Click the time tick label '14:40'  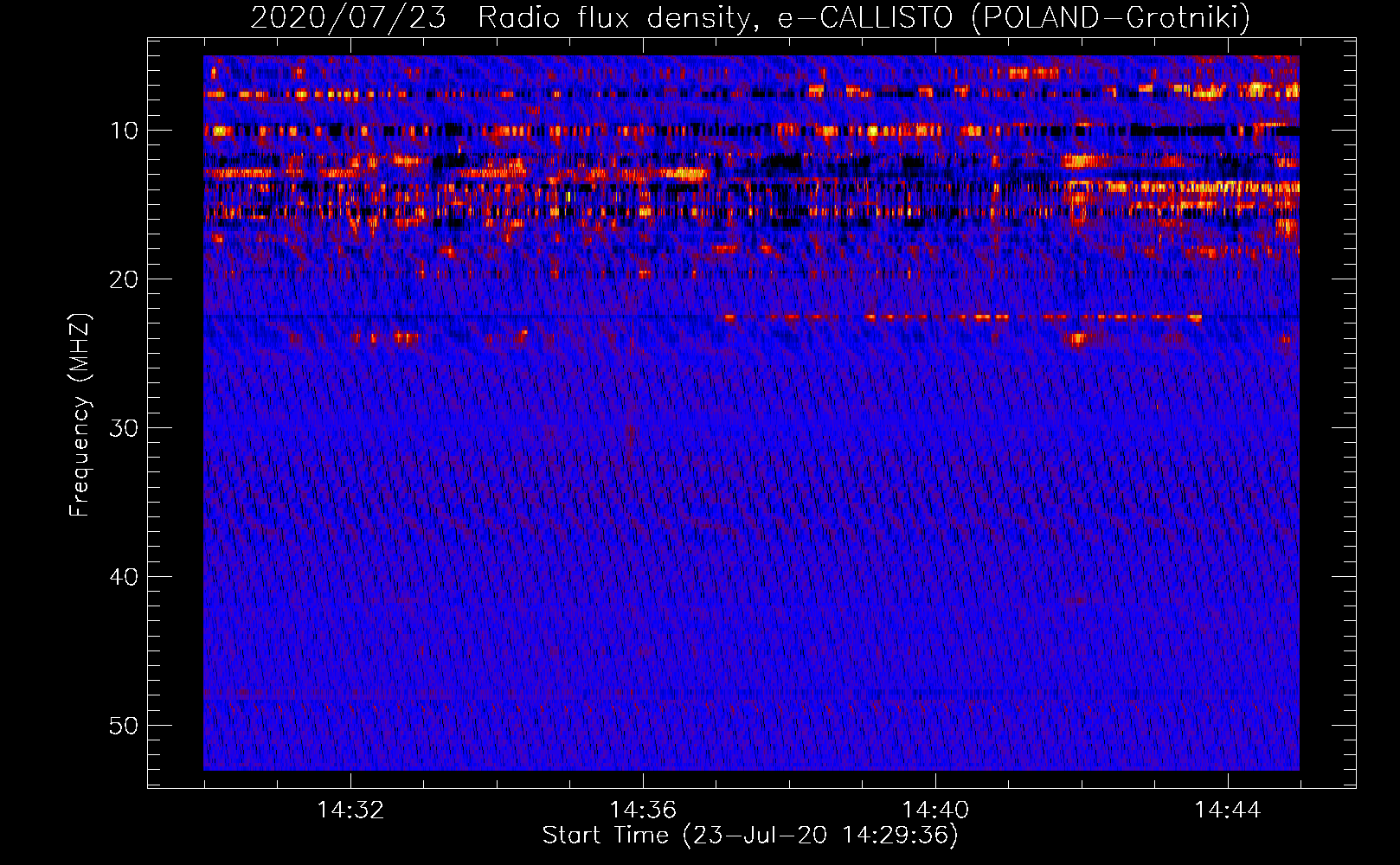[x=935, y=811]
